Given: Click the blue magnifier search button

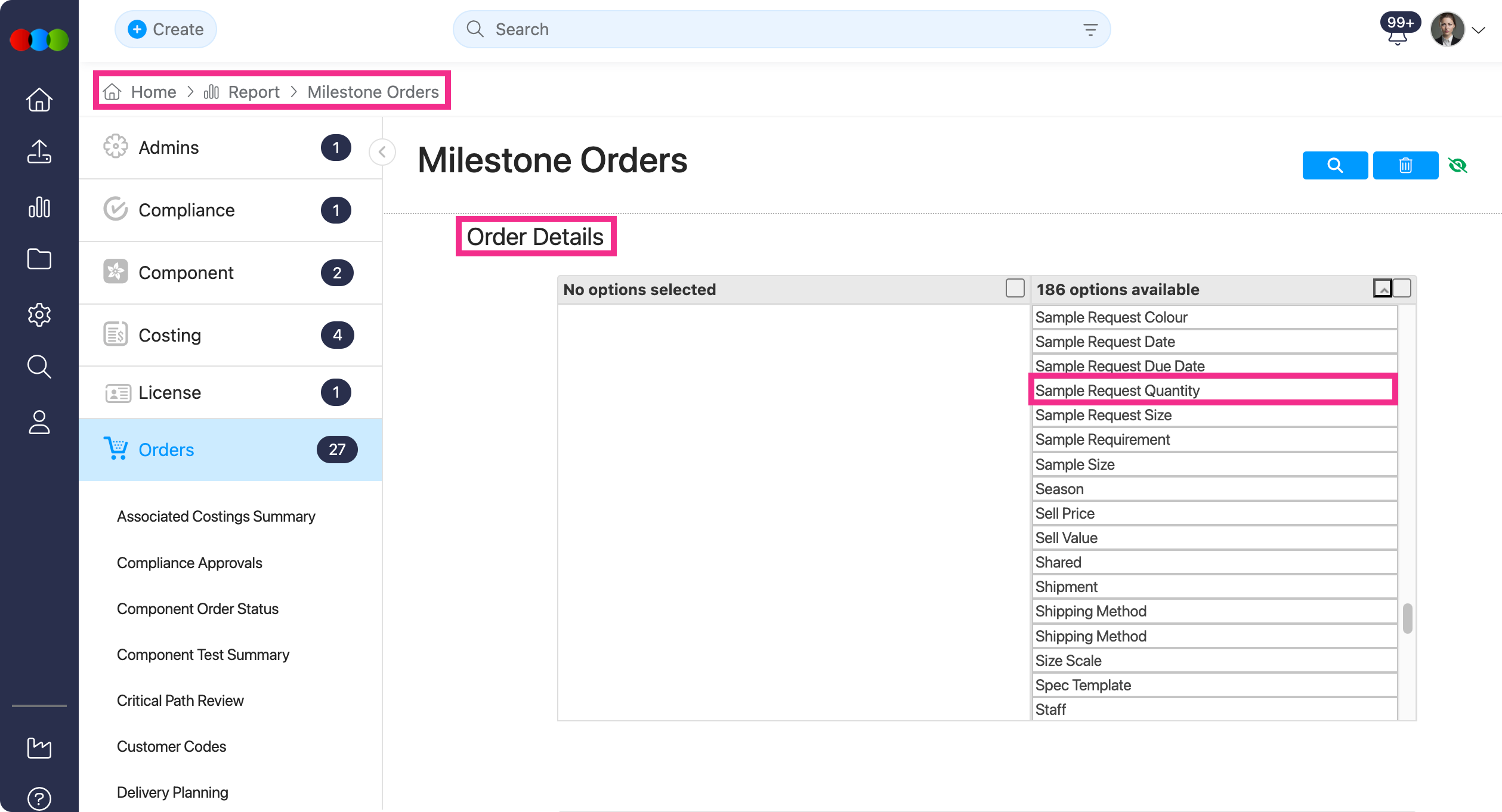Looking at the screenshot, I should click(1335, 165).
